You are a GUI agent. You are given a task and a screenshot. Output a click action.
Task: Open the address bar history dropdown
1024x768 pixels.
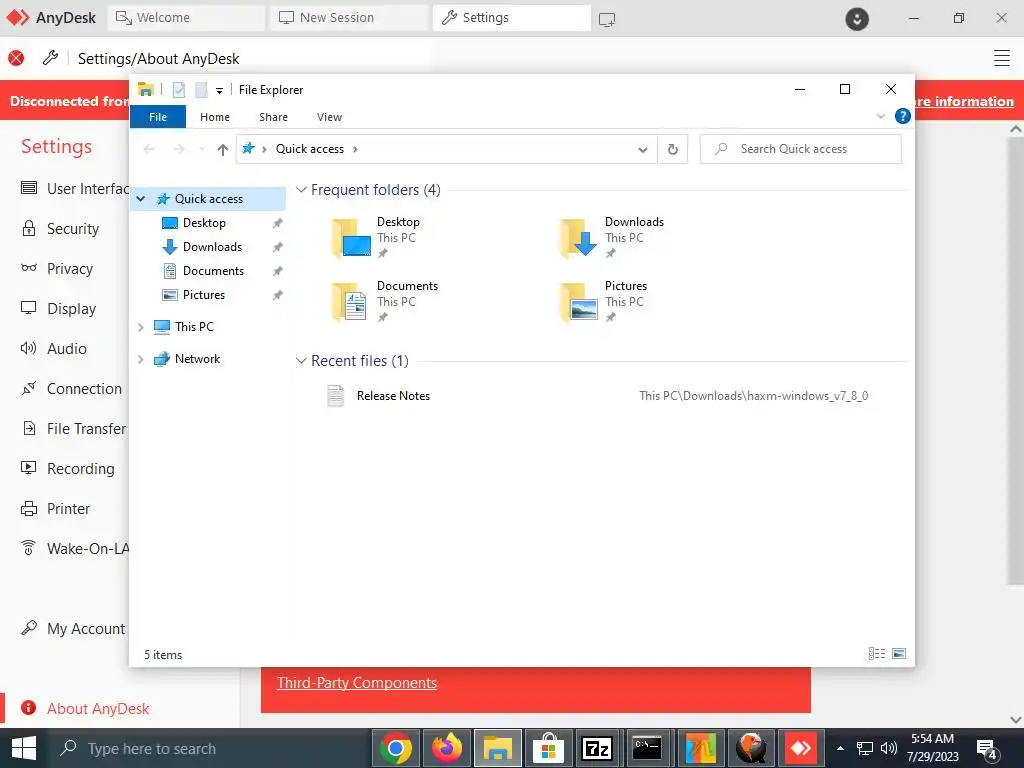point(643,150)
